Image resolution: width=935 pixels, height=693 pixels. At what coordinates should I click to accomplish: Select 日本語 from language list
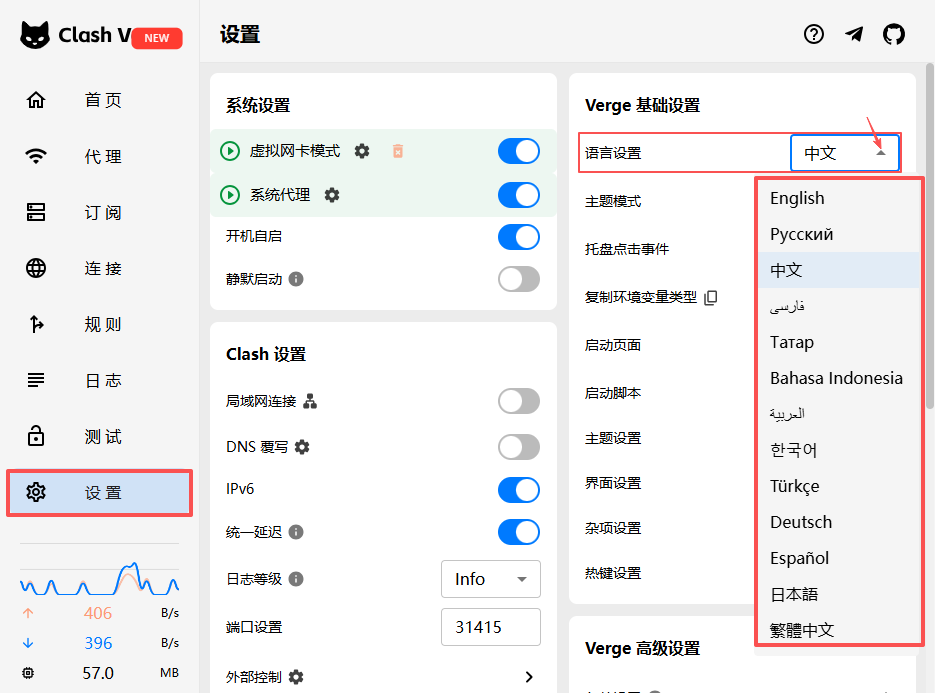(839, 594)
